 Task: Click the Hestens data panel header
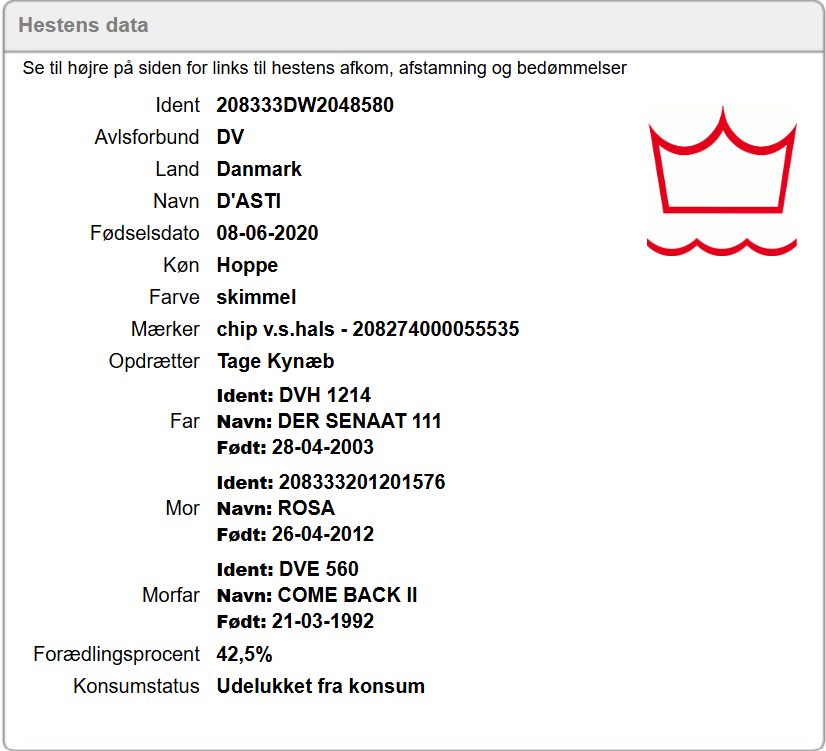(83, 26)
